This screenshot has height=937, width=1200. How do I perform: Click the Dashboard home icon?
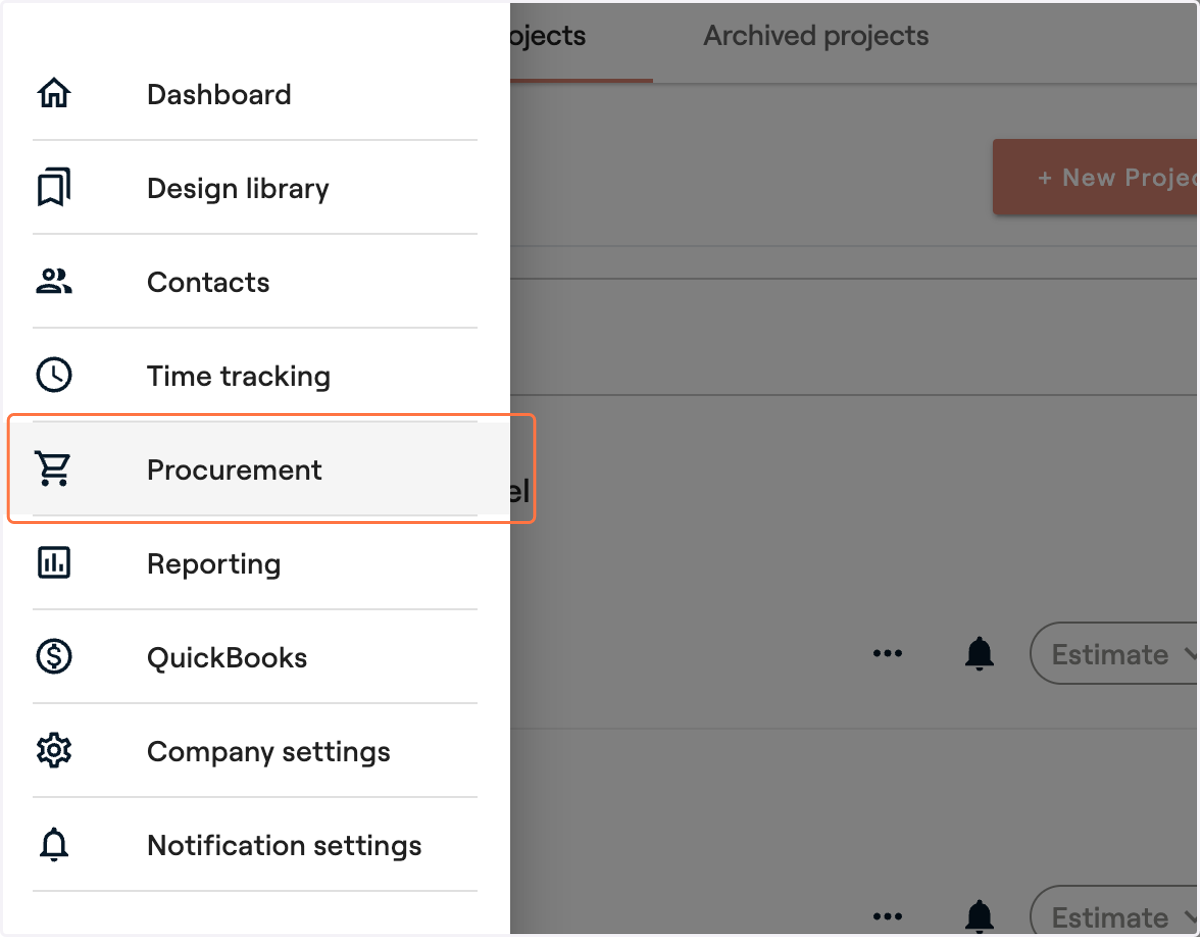coord(54,94)
